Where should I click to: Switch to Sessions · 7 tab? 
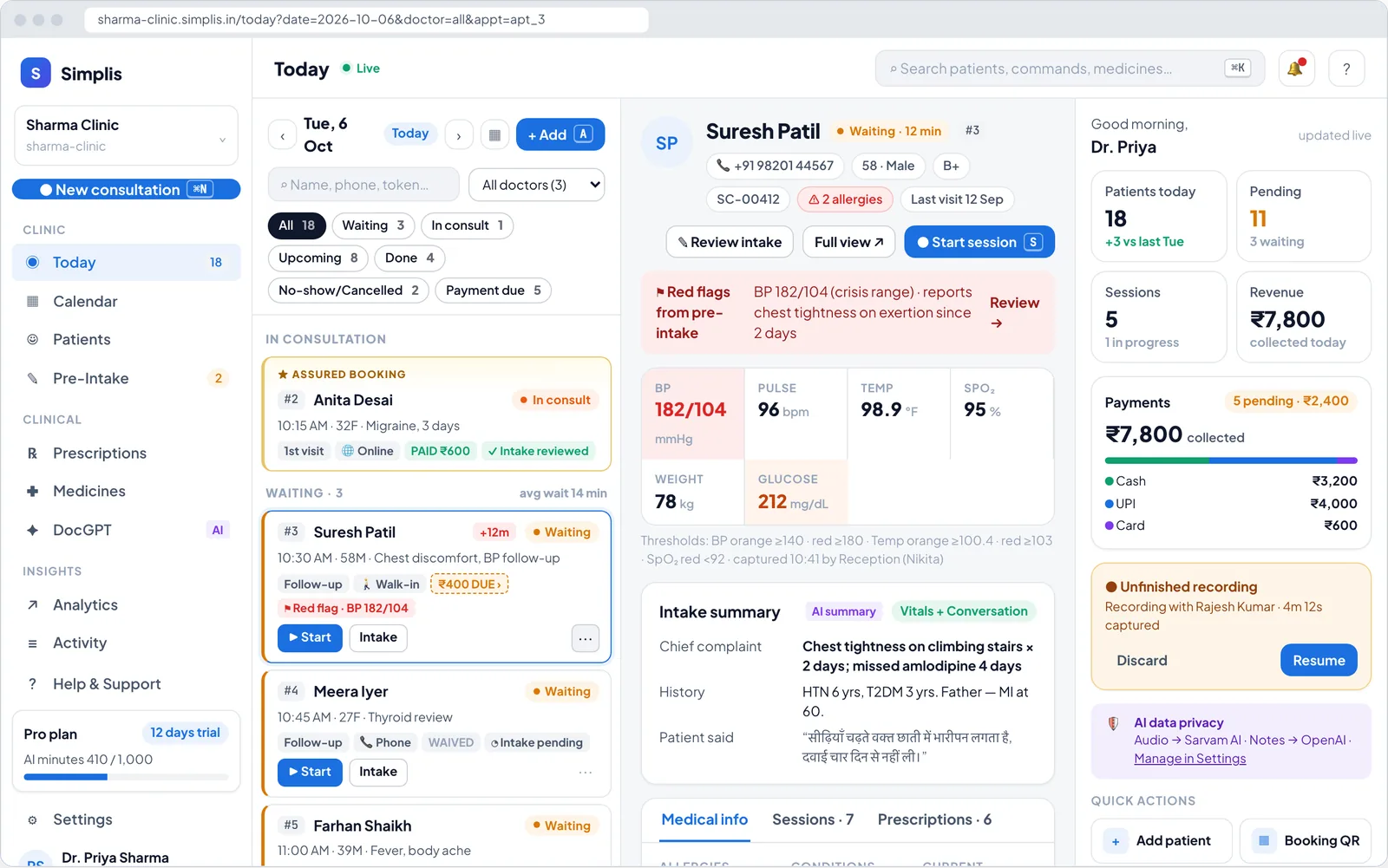813,820
